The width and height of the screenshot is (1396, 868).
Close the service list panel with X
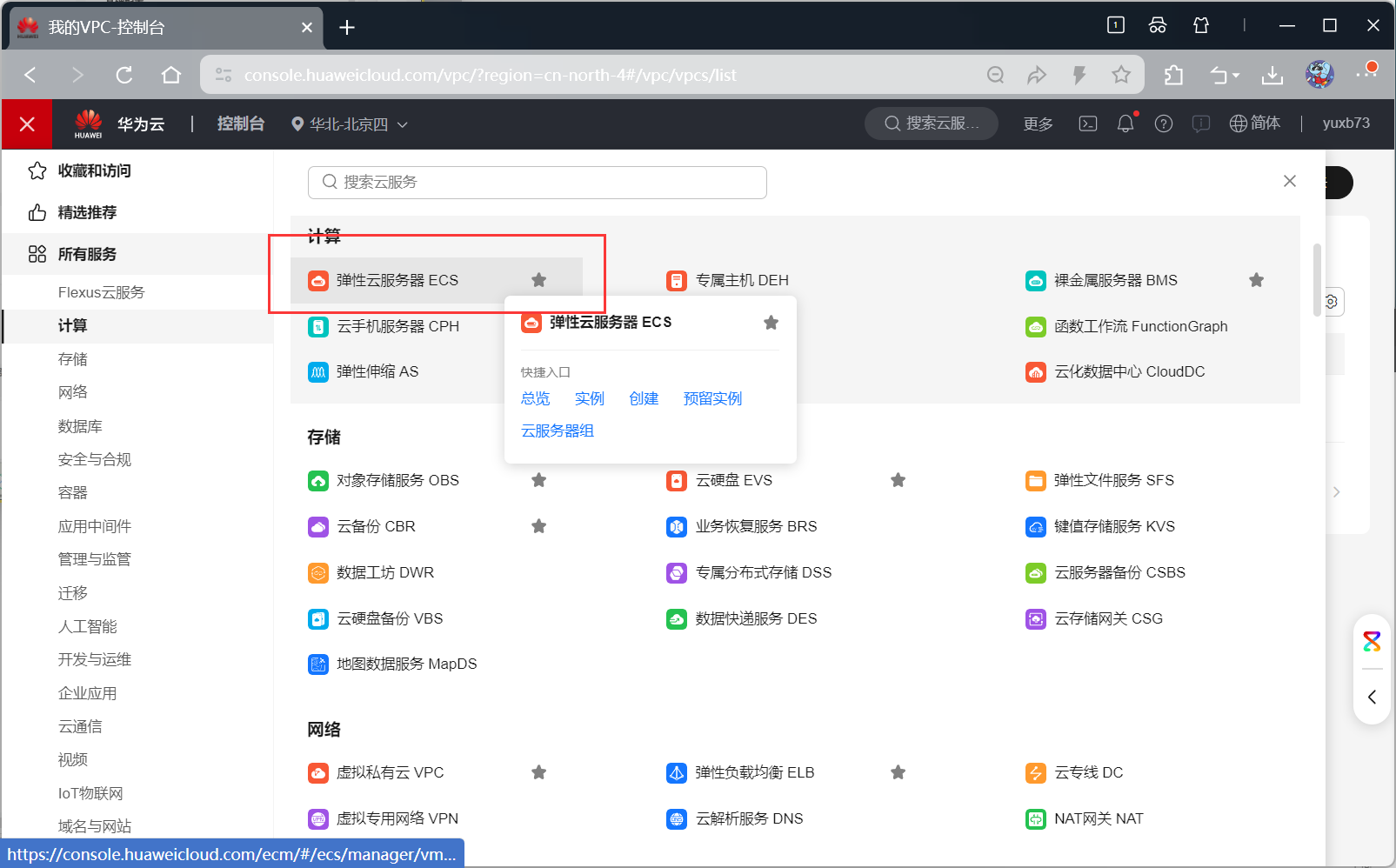(x=1290, y=181)
